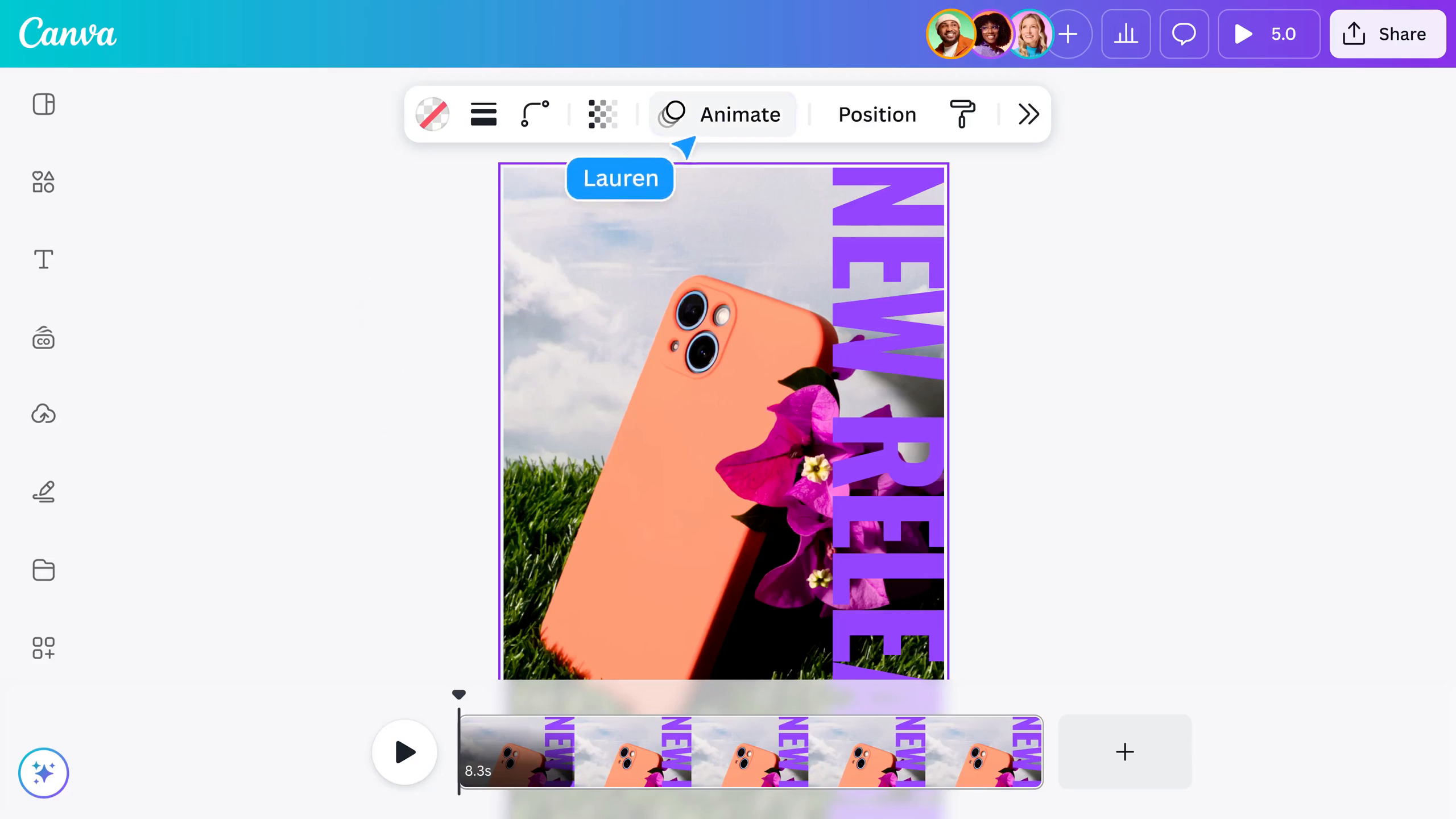
Task: Open the Elements shapes panel
Action: click(x=43, y=182)
